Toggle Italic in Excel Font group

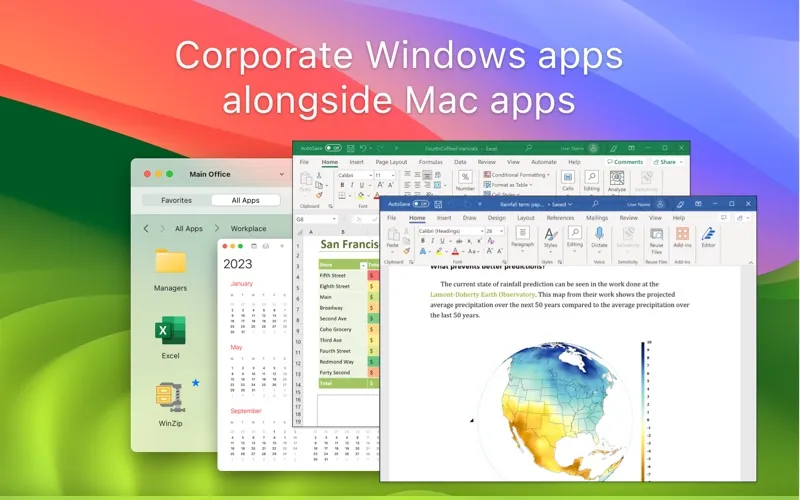(352, 185)
